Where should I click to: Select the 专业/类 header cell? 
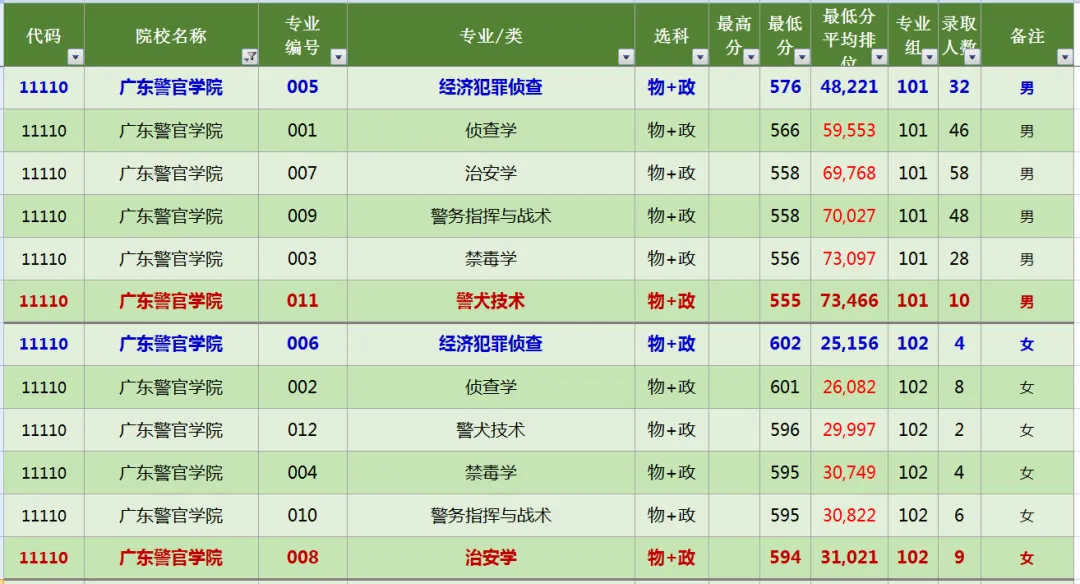tap(491, 35)
